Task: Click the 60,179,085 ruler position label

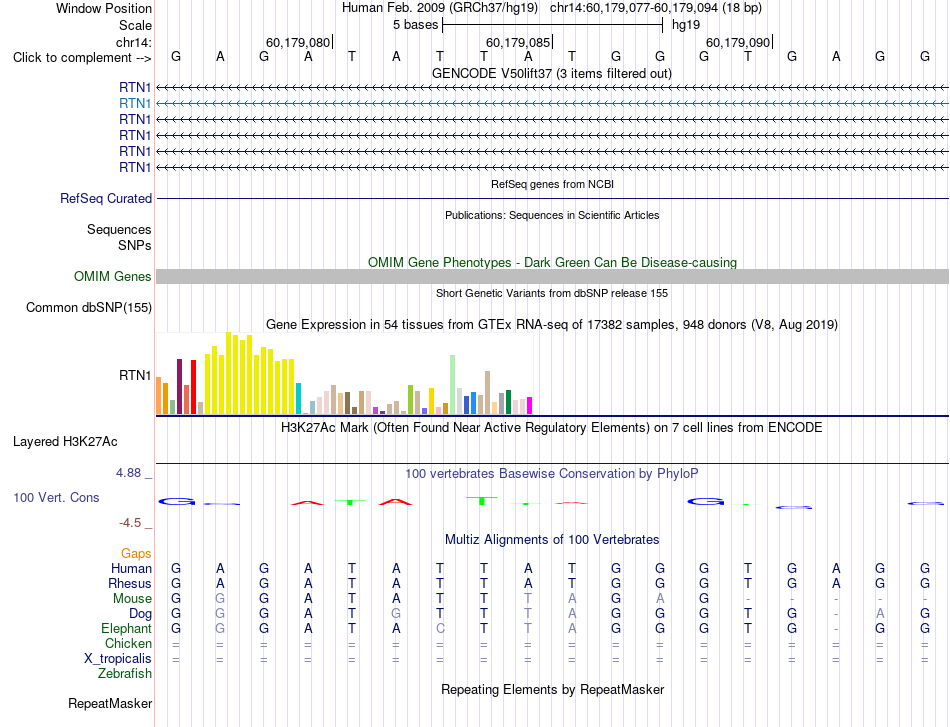Action: coord(518,42)
